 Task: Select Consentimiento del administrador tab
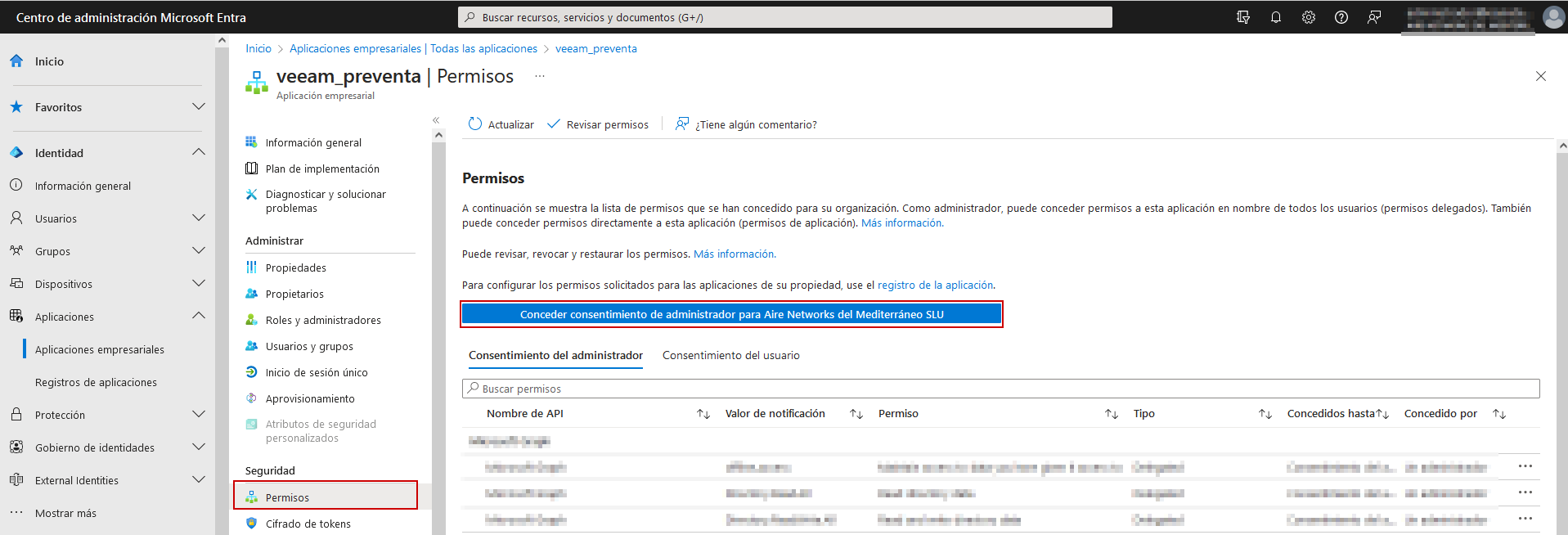click(x=555, y=355)
